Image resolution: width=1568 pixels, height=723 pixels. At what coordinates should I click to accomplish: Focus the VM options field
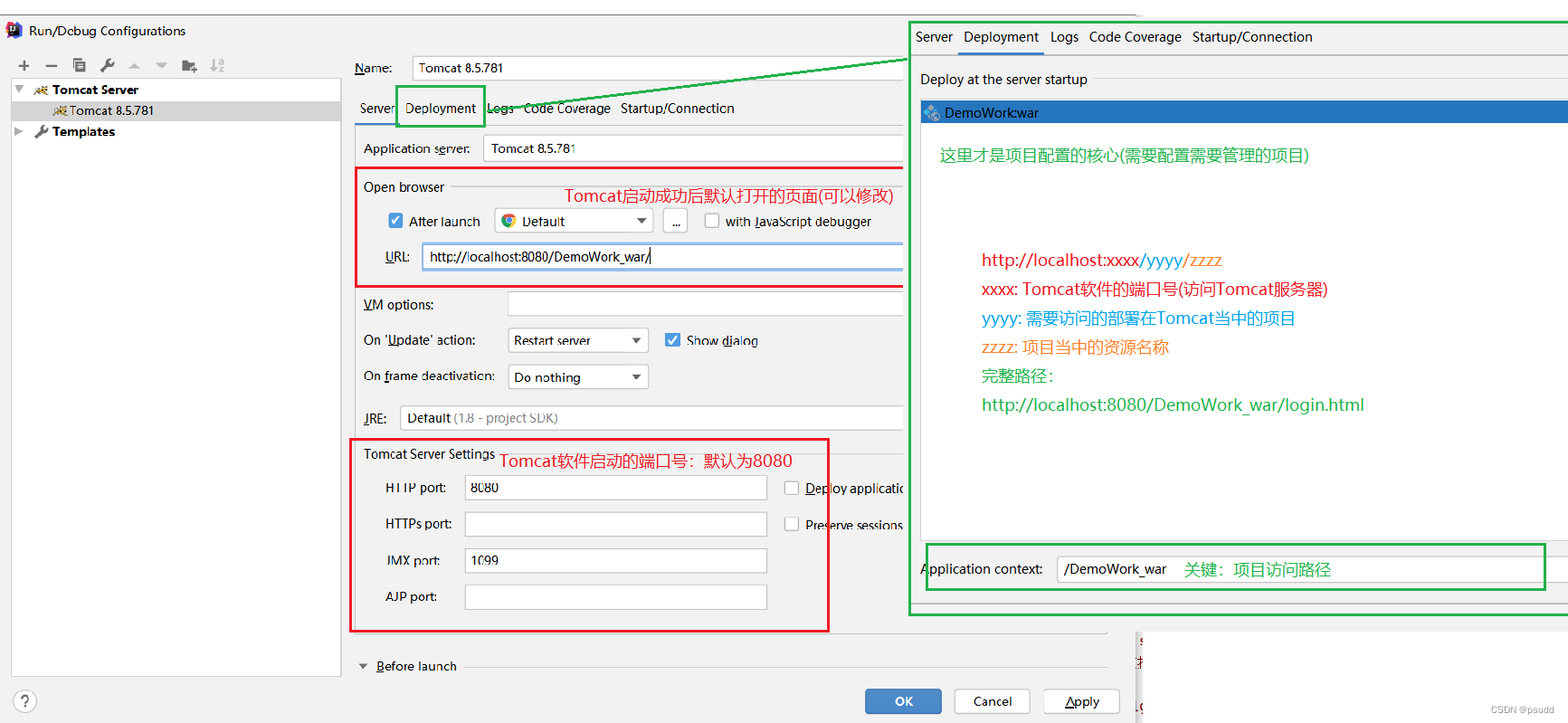tap(705, 304)
